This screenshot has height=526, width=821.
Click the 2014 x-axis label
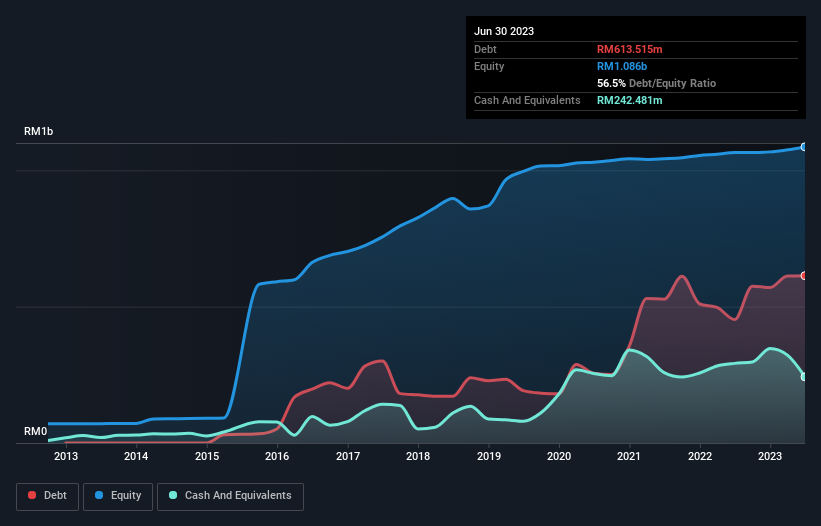coord(136,456)
